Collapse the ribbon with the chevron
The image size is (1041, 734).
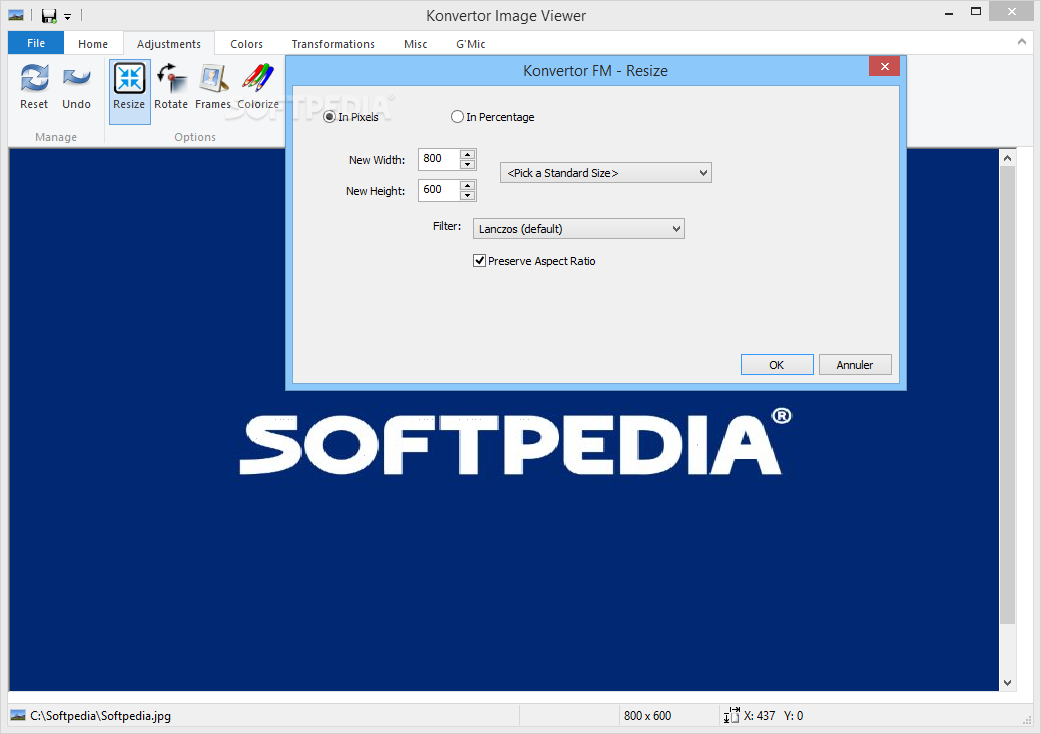(x=1021, y=42)
